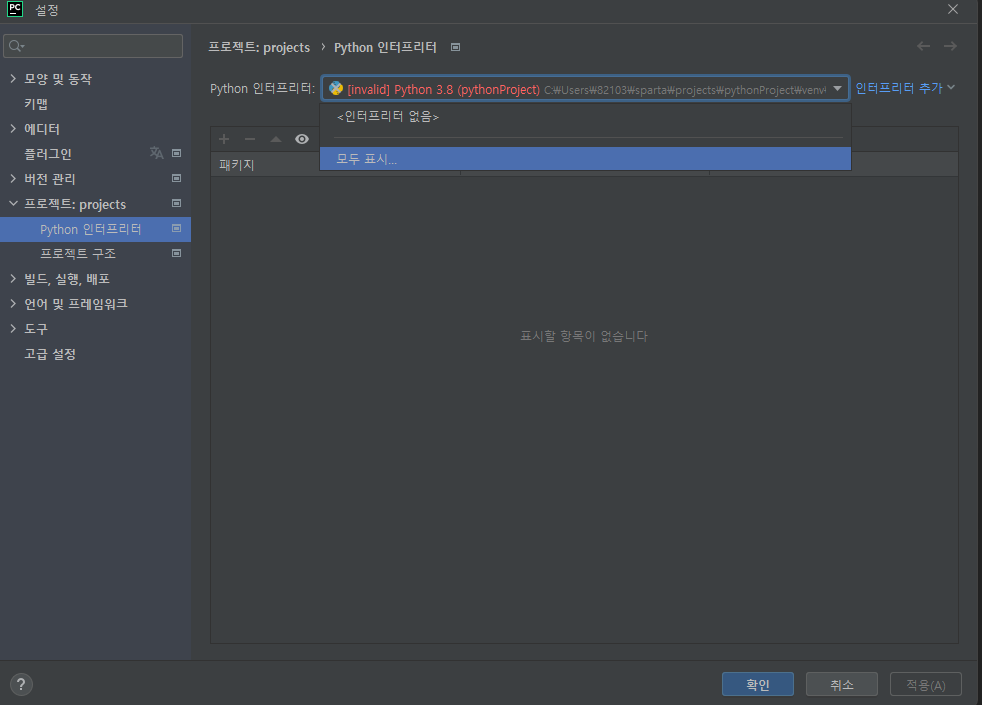
Task: Click project-level marker icon beside 프로젝트: projects
Action: [x=177, y=203]
